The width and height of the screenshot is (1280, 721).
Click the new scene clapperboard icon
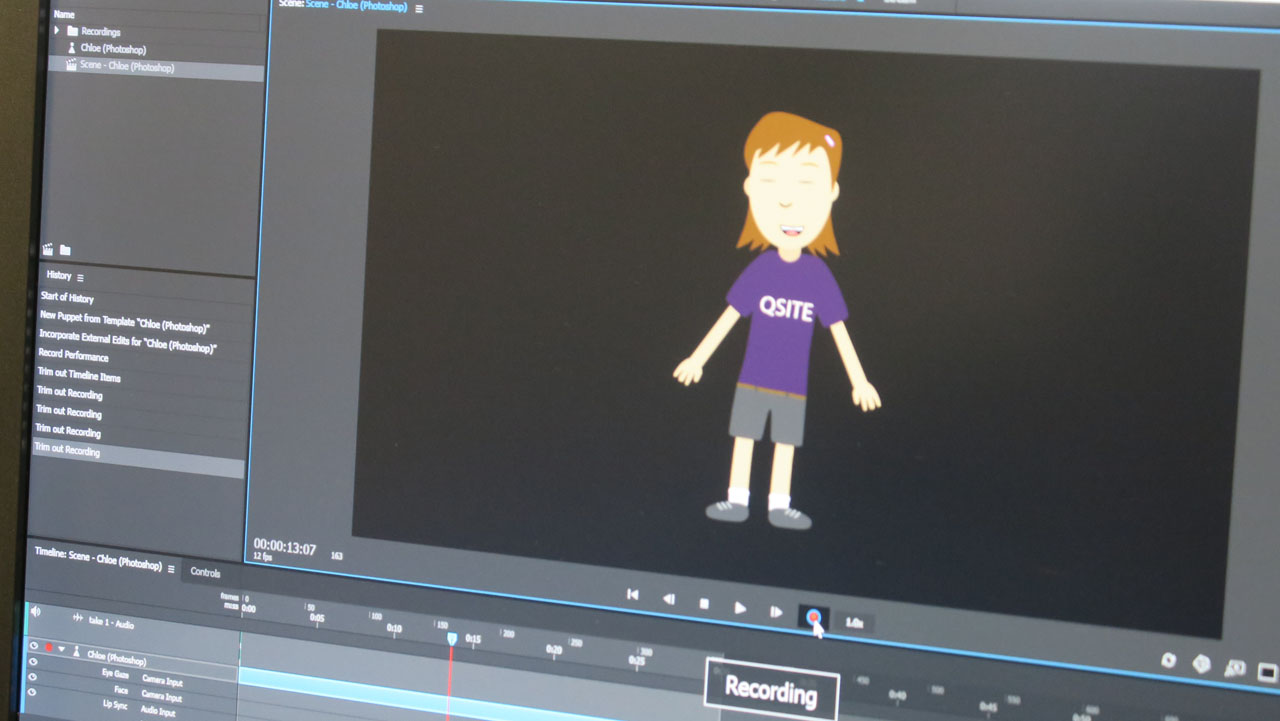[x=47, y=249]
